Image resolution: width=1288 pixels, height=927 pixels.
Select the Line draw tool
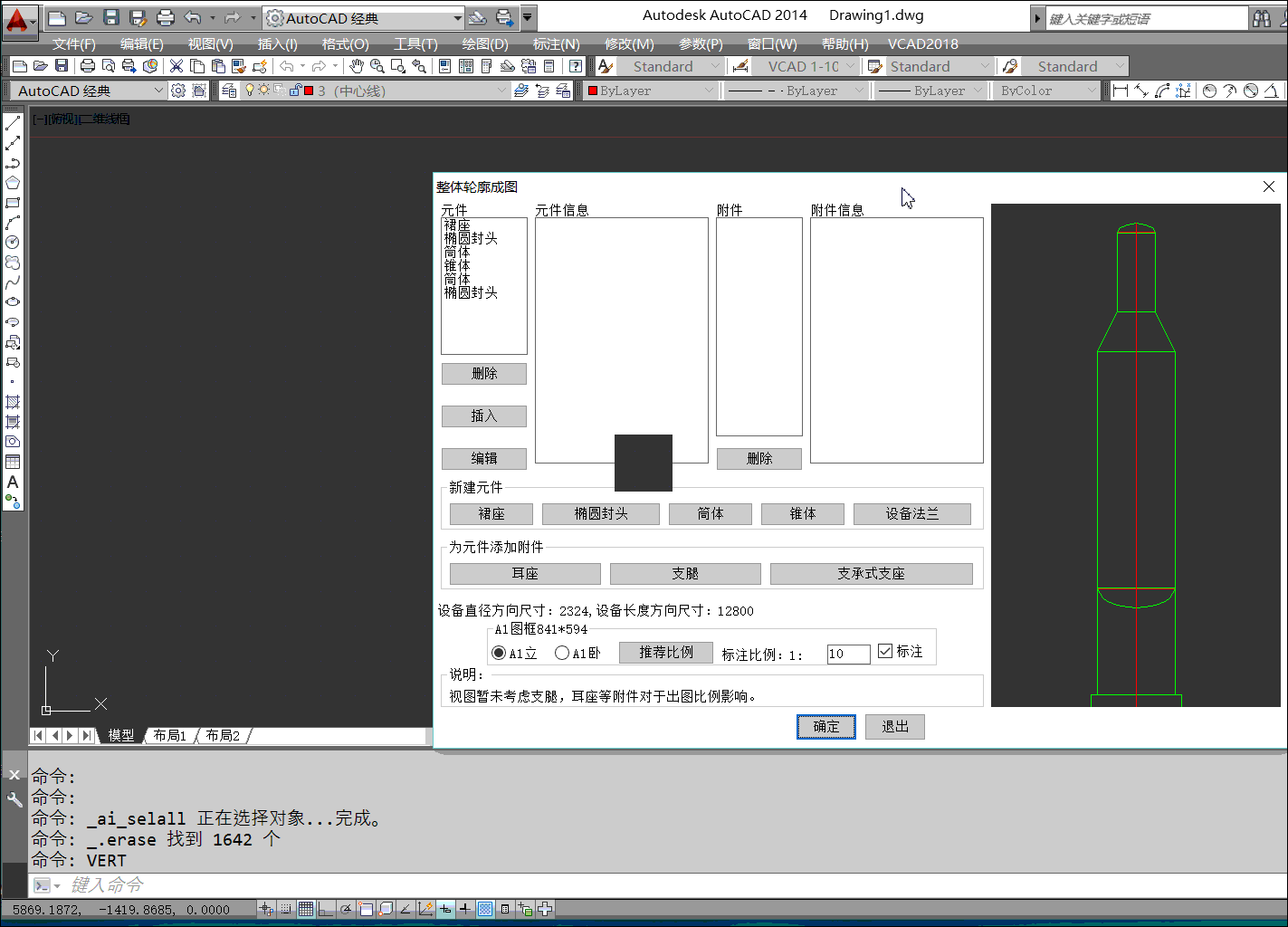13,123
